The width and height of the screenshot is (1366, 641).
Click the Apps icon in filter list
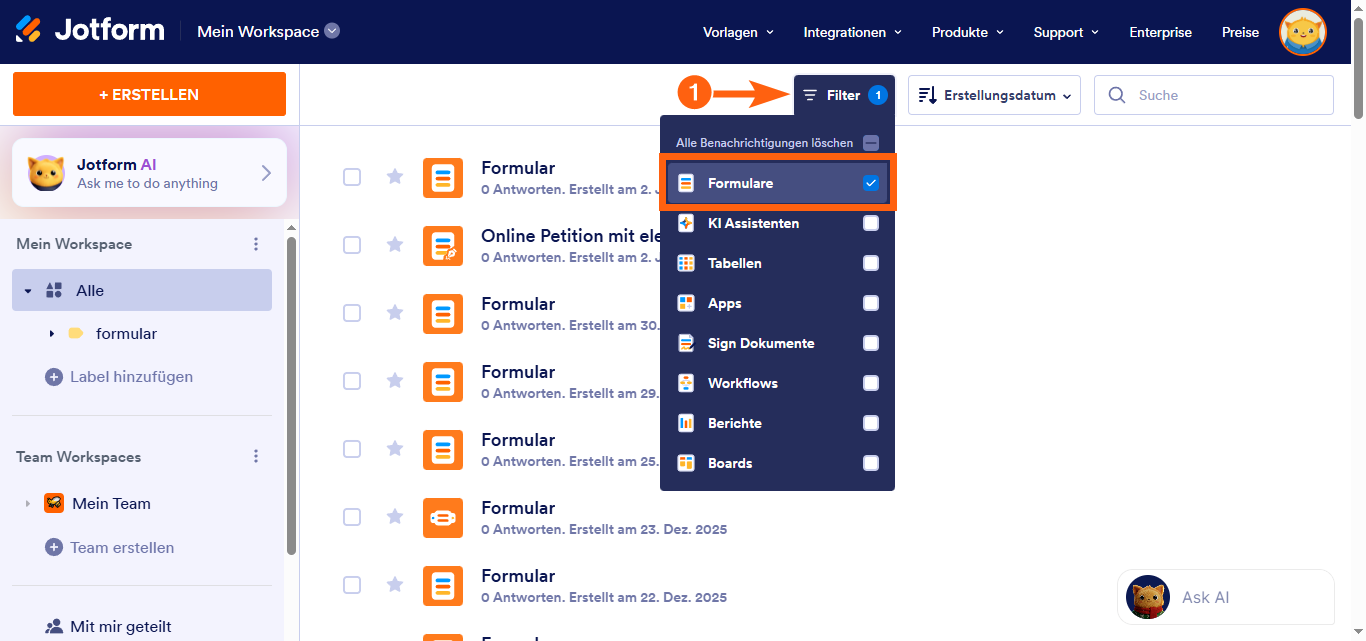(x=686, y=303)
